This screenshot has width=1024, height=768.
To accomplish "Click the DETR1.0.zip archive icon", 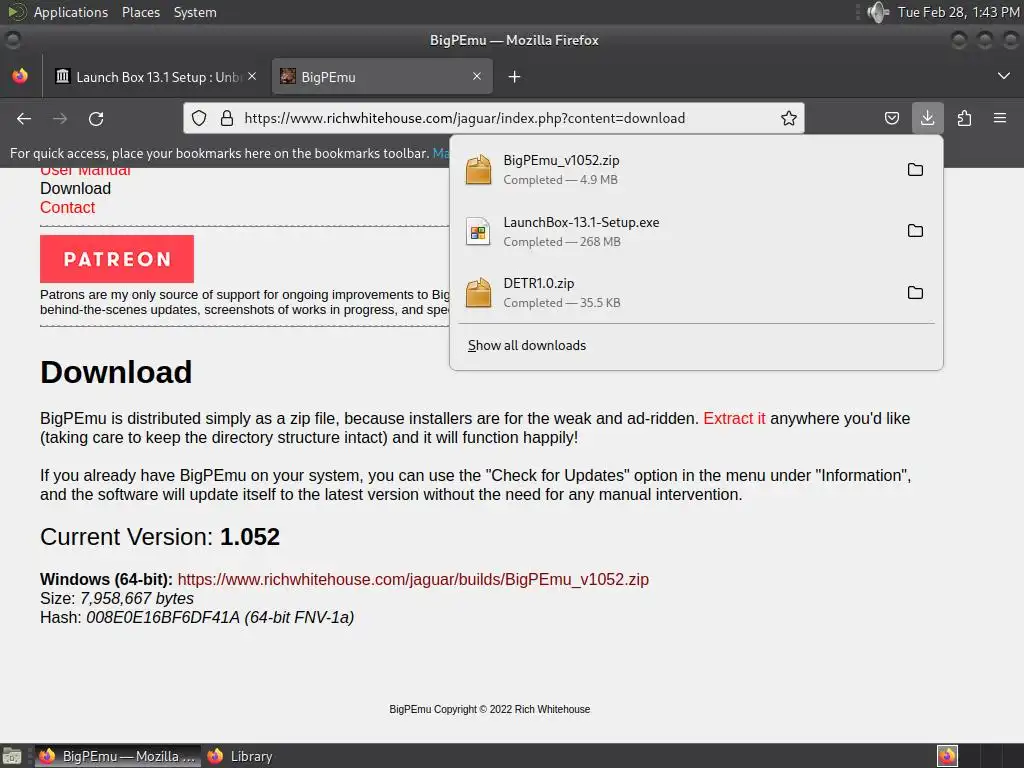I will pos(478,293).
